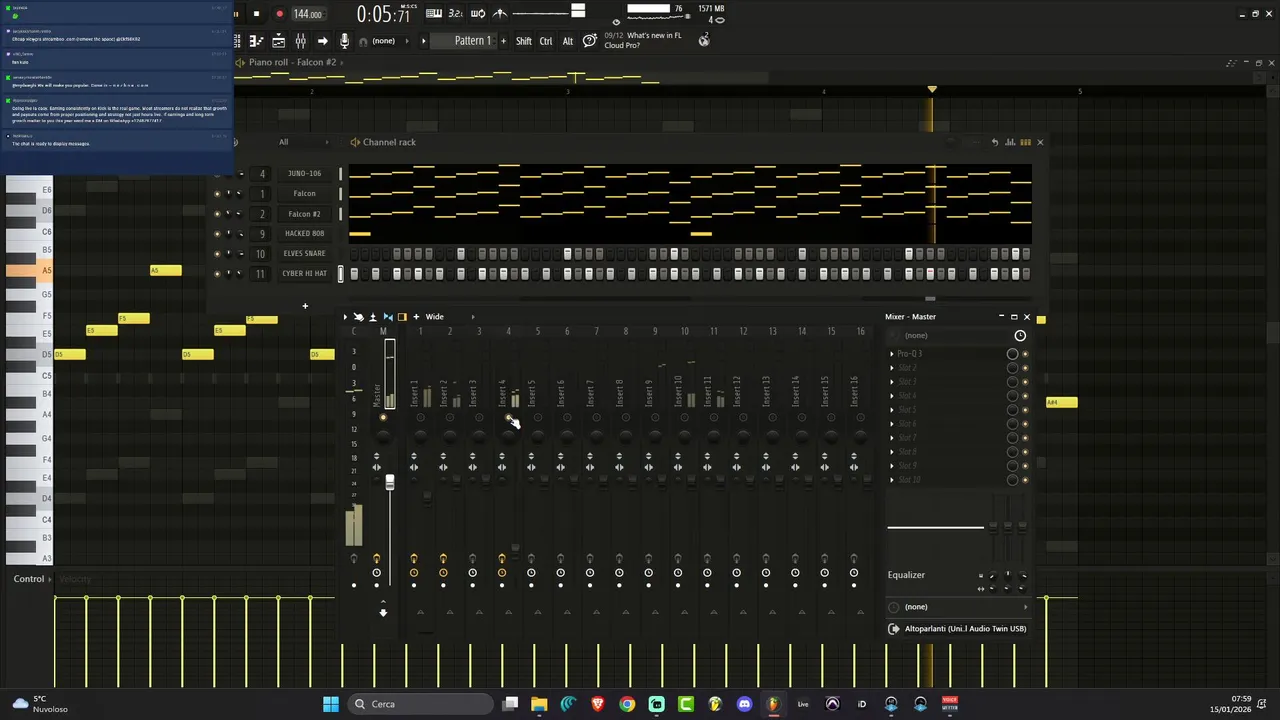Adjust the Master track volume fader

(x=389, y=483)
